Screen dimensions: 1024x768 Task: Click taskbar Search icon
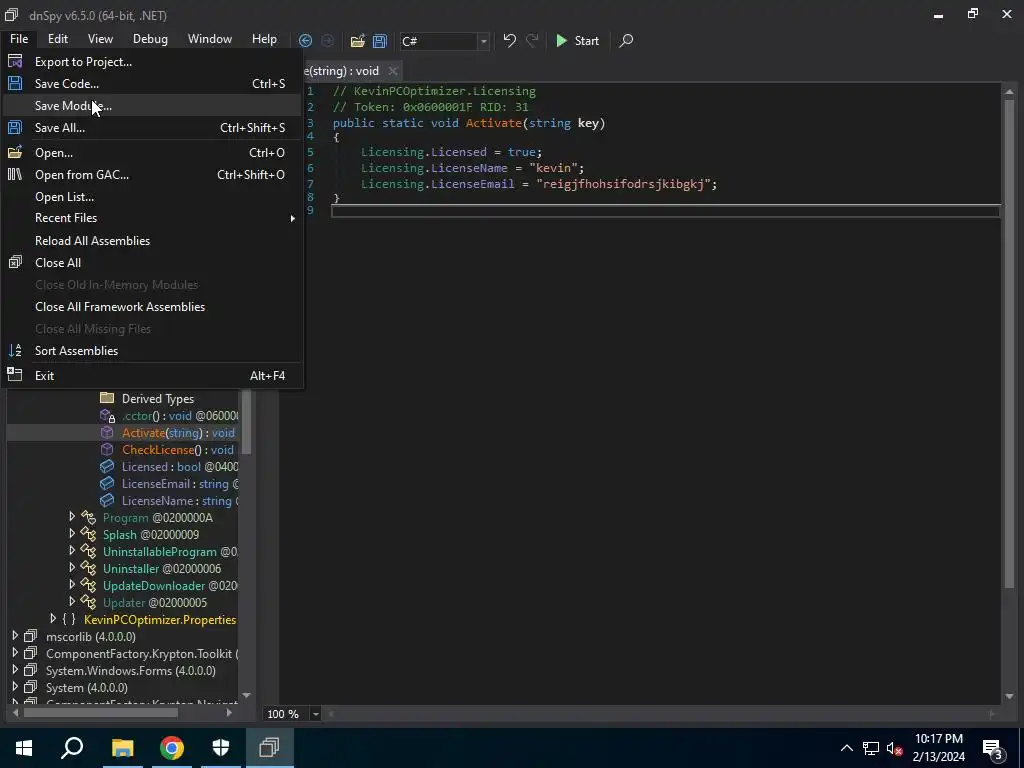(72, 748)
